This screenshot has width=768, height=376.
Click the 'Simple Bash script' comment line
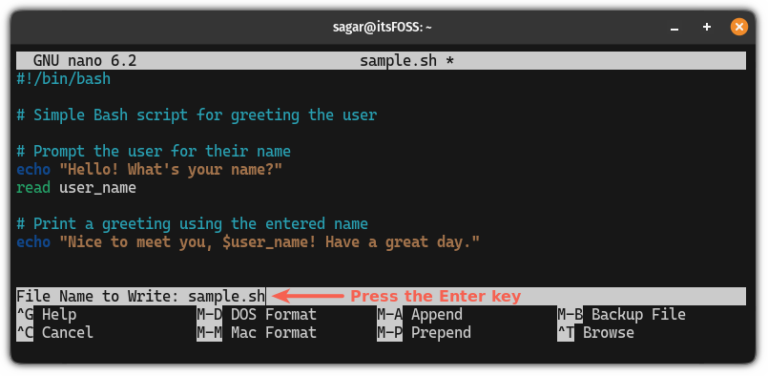(x=196, y=115)
